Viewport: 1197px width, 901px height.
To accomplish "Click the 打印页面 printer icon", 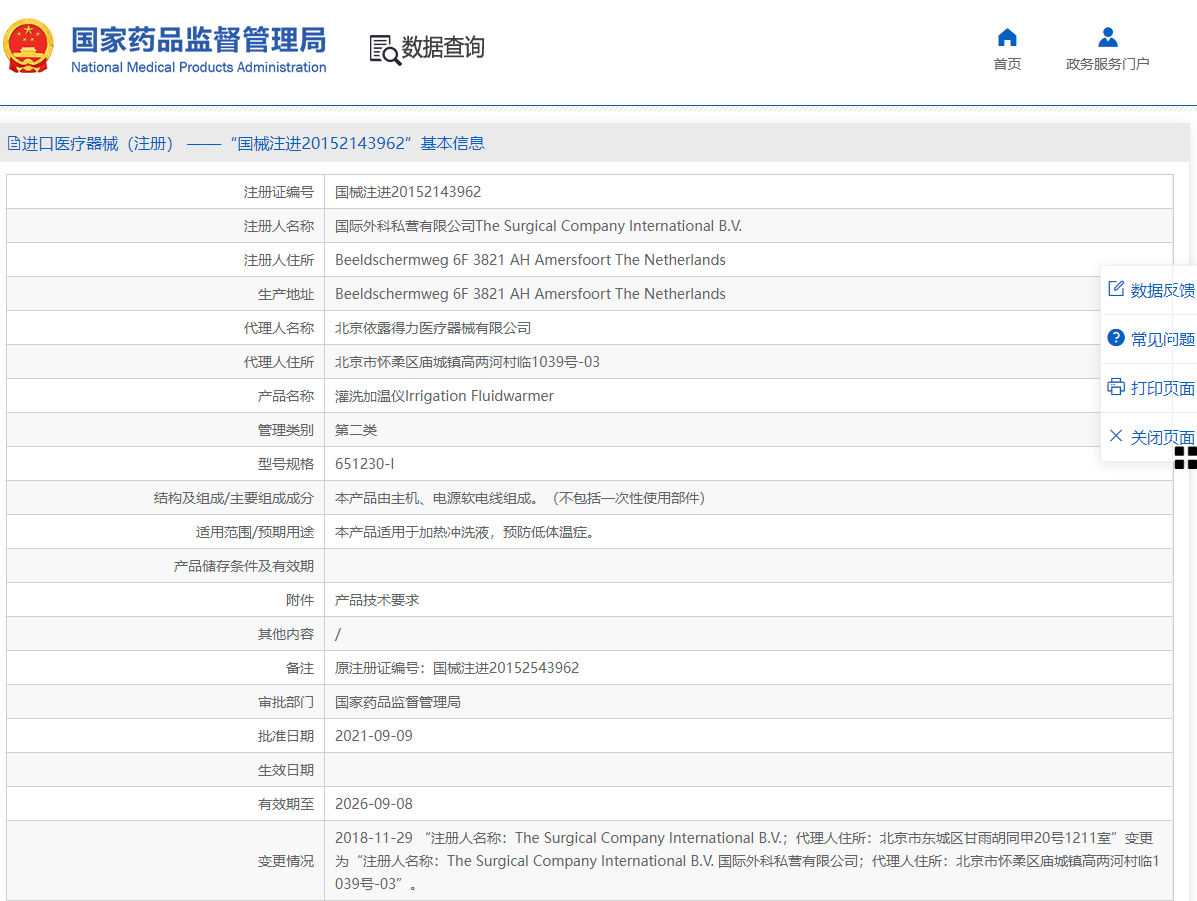I will (1116, 386).
